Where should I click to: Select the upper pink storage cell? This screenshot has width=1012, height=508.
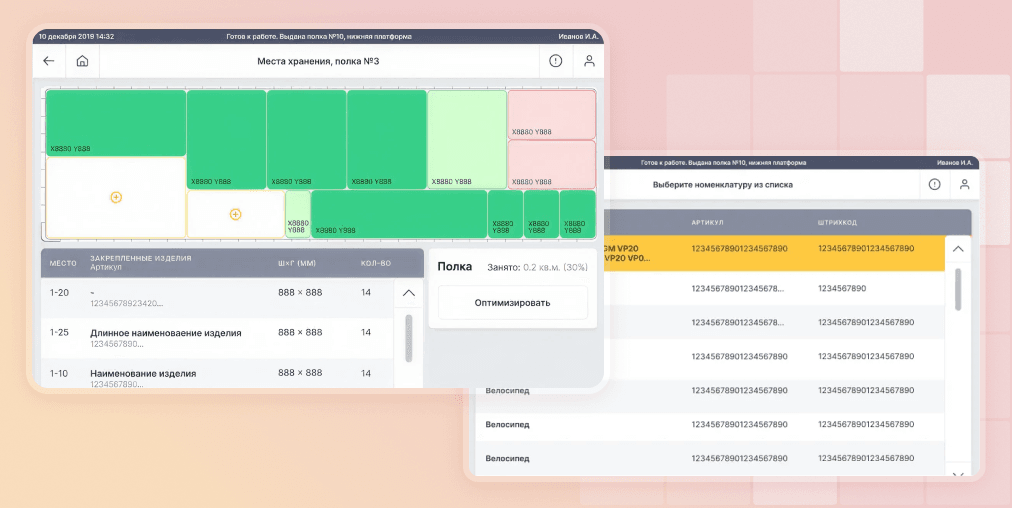point(551,114)
